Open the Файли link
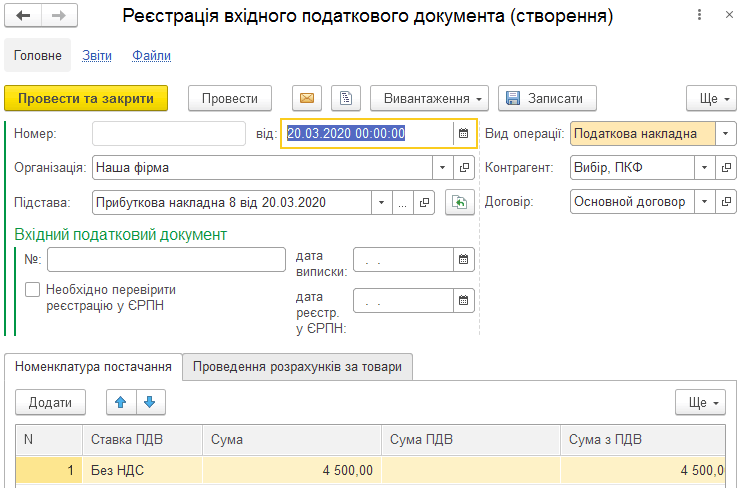This screenshot has height=488, width=742. (151, 55)
